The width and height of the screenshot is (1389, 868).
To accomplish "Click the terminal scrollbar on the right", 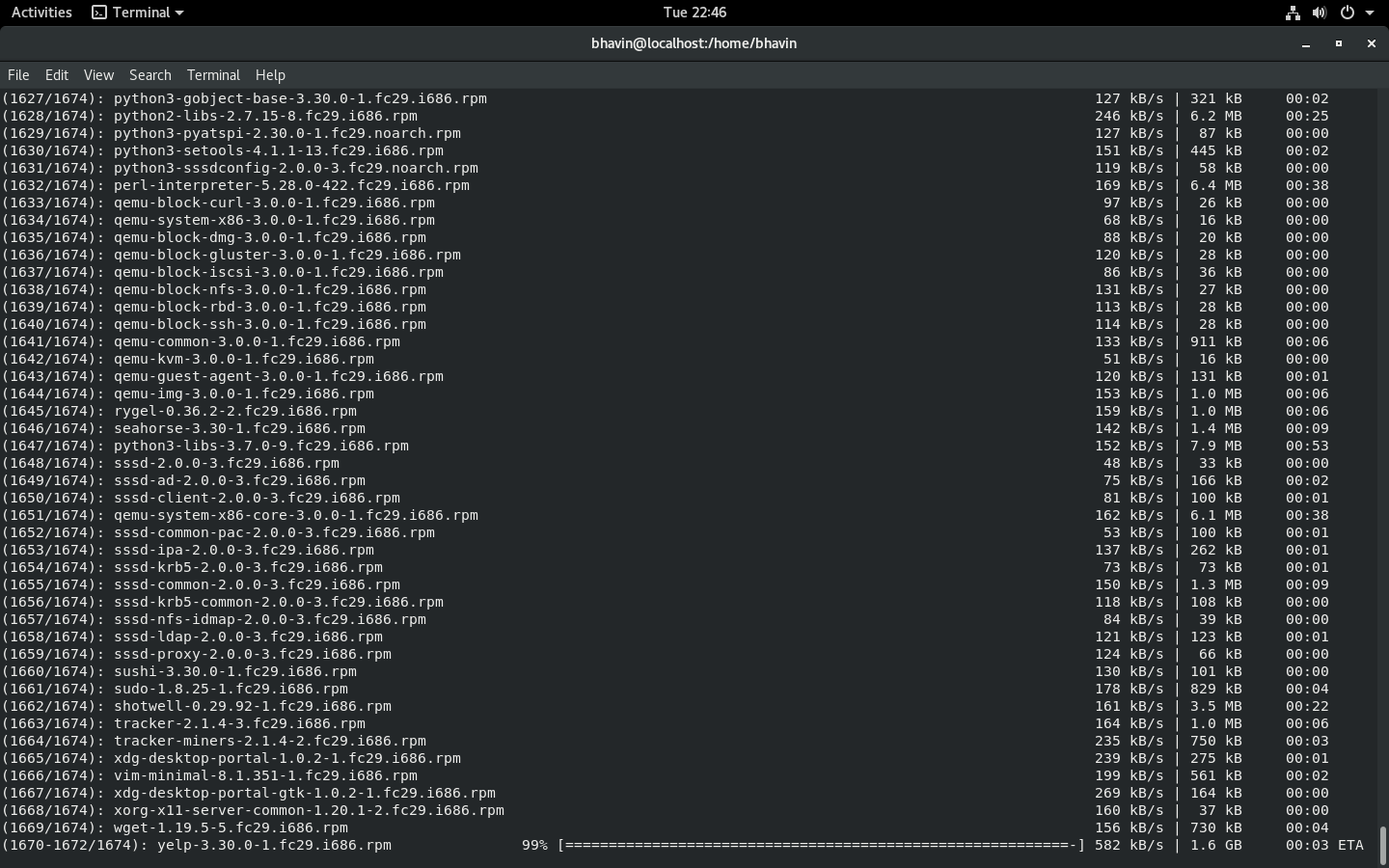I will (x=1383, y=841).
